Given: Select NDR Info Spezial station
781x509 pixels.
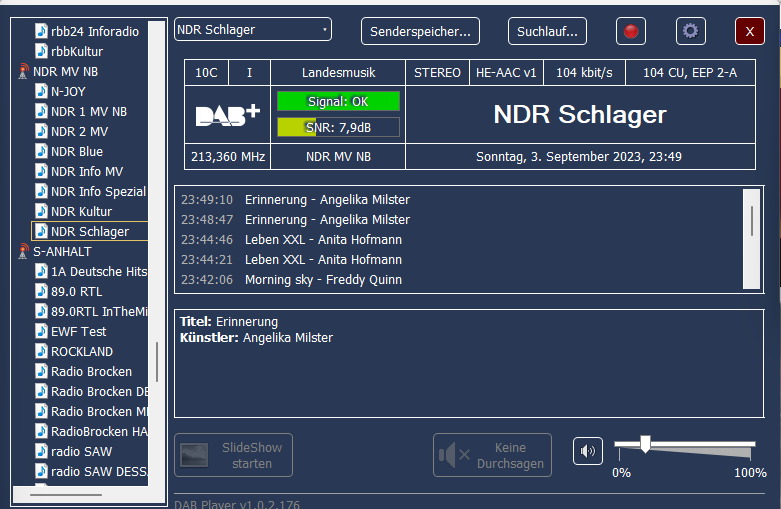Looking at the screenshot, I should pos(98,191).
